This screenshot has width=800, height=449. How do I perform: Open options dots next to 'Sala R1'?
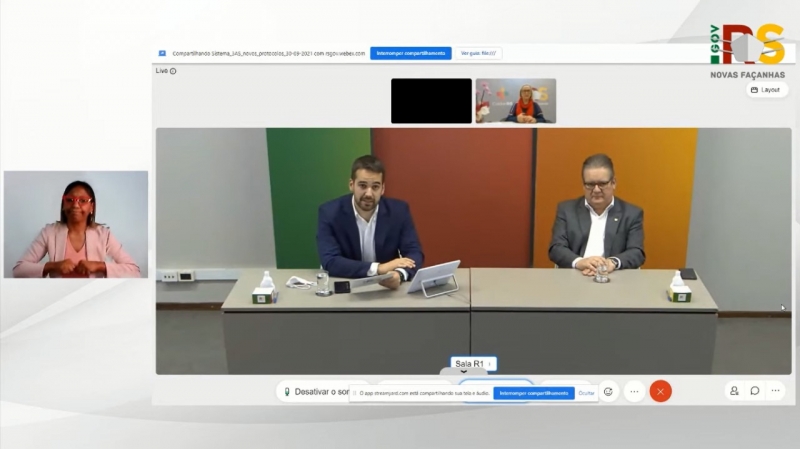[490, 364]
